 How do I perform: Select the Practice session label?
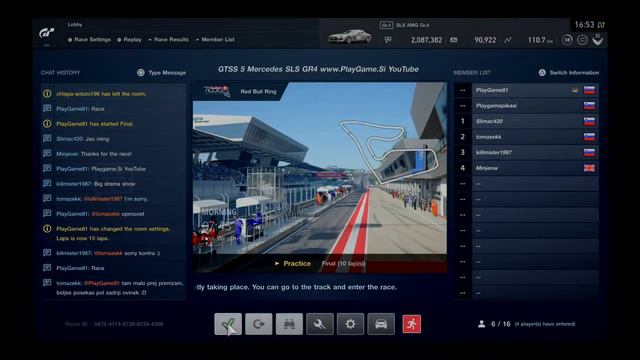(293, 264)
